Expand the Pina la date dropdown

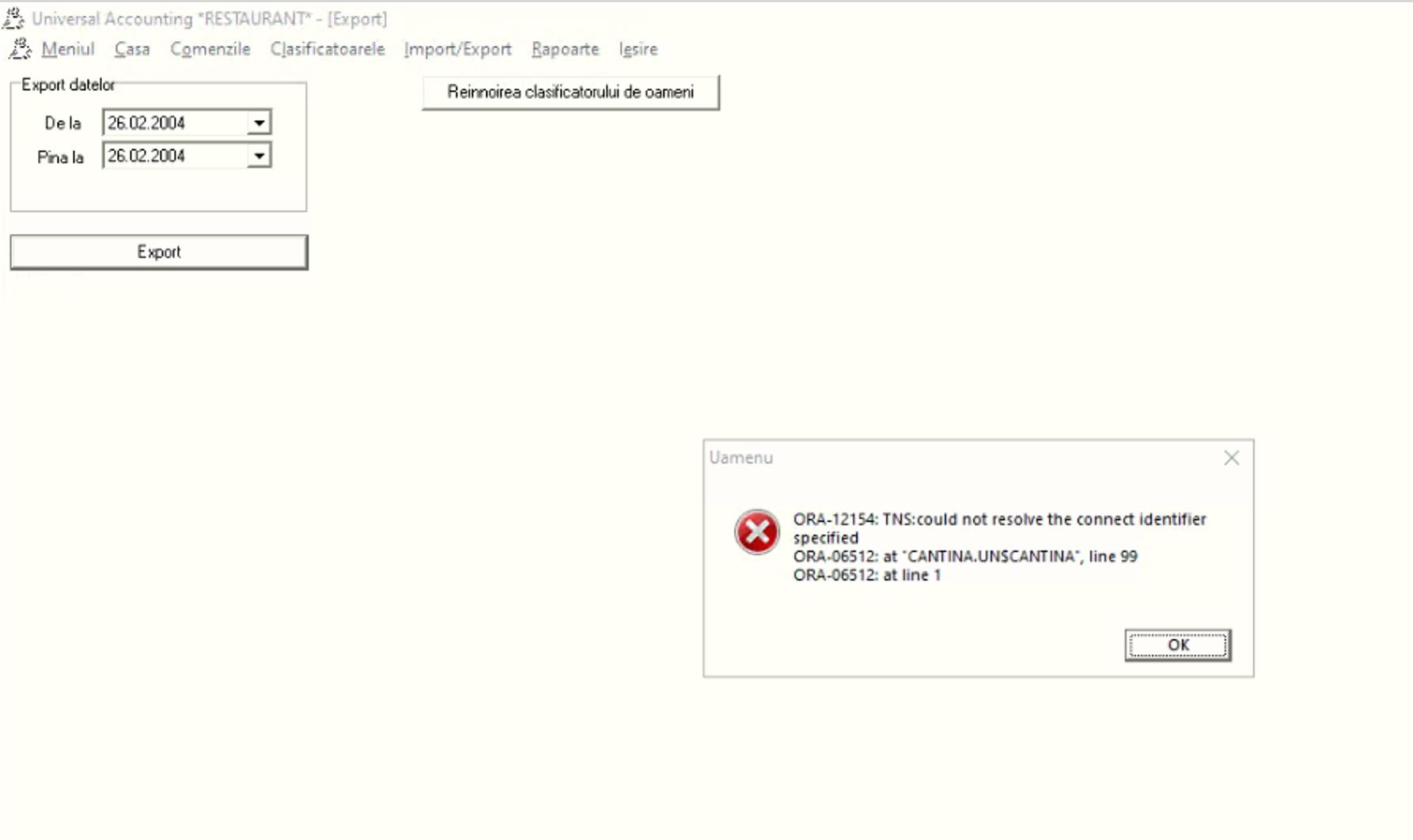click(x=259, y=156)
